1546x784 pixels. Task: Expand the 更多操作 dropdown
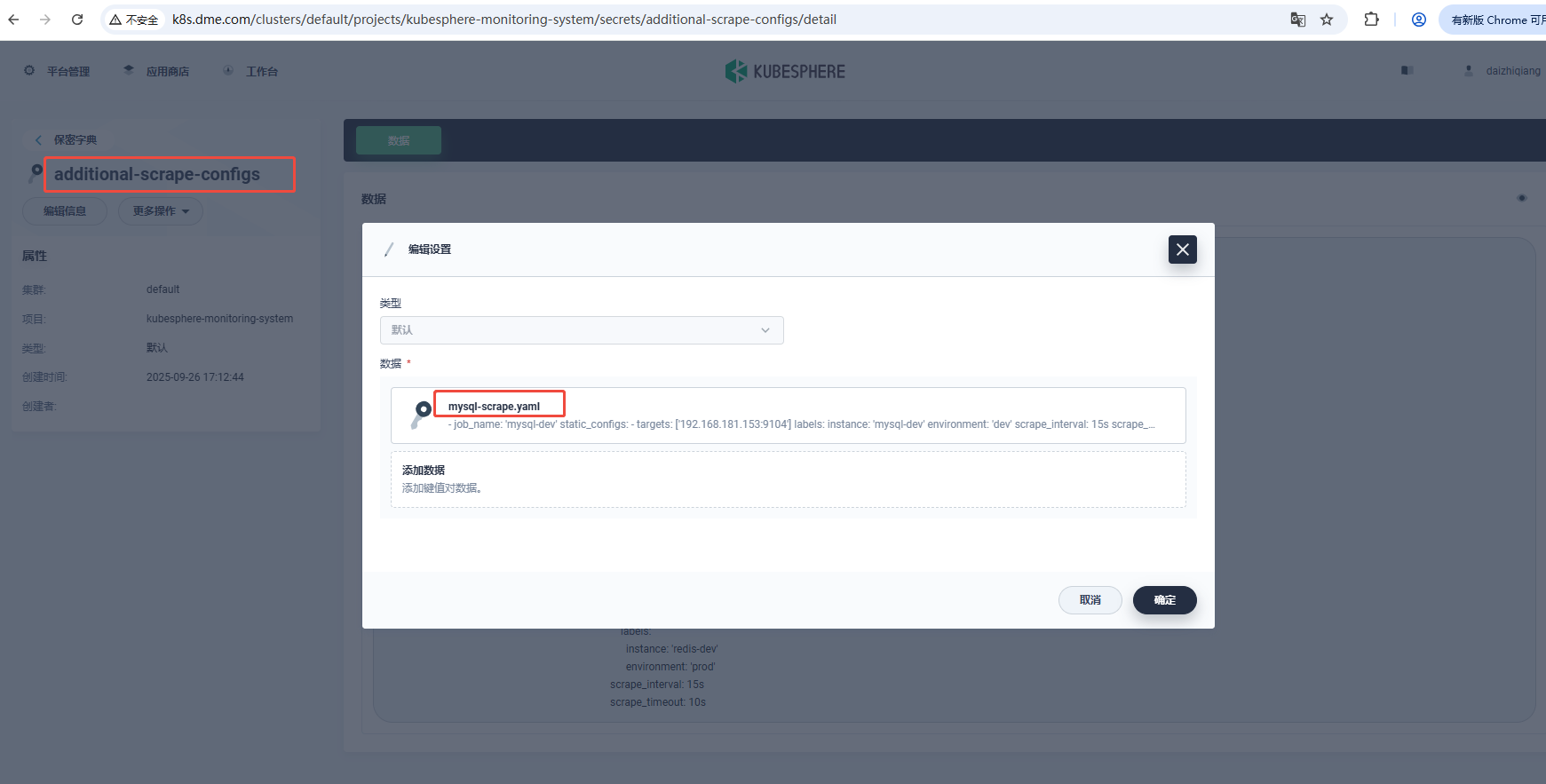[161, 211]
